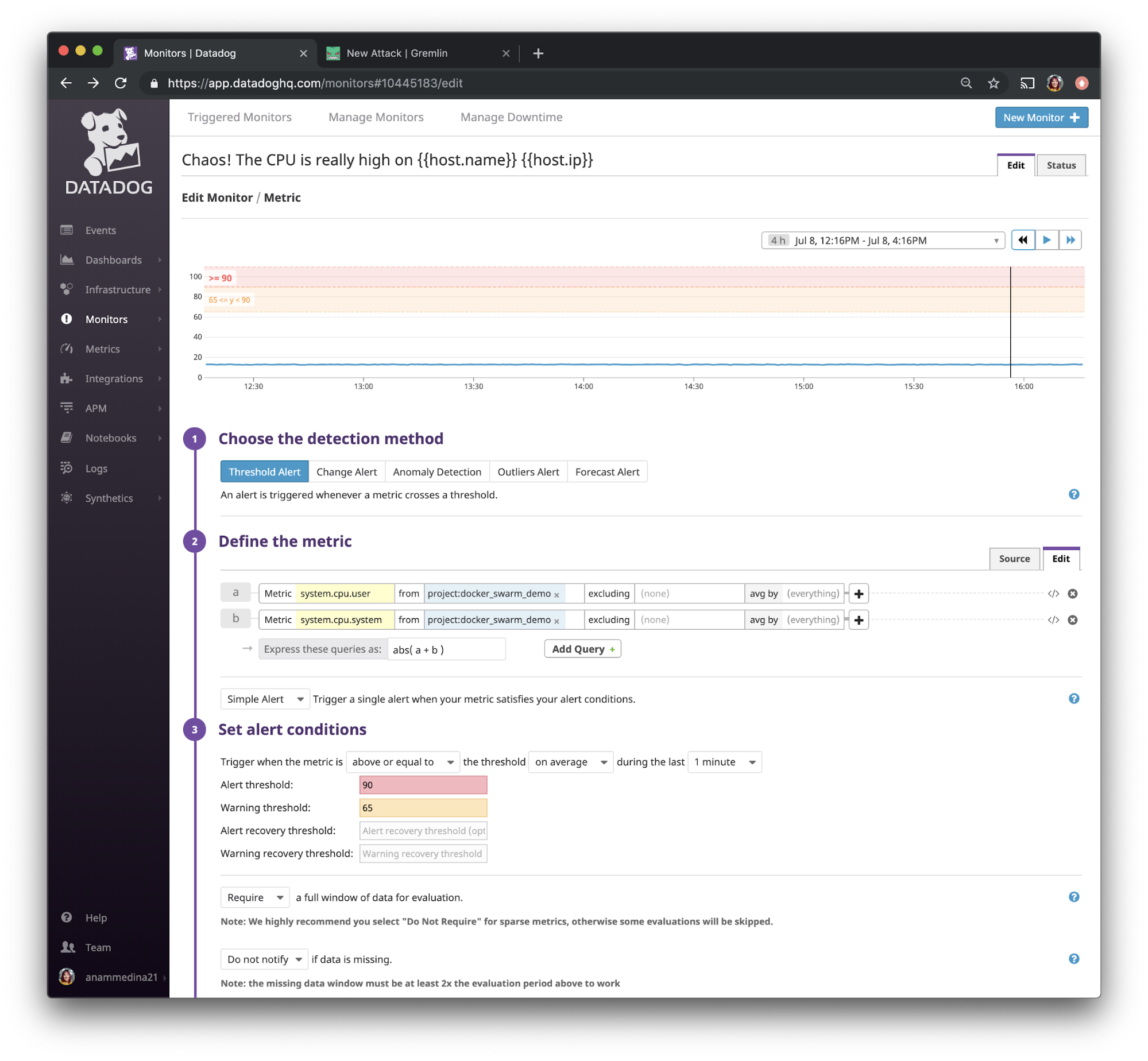Remove query a with its delete icon
1148x1061 pixels.
pos(1073,594)
